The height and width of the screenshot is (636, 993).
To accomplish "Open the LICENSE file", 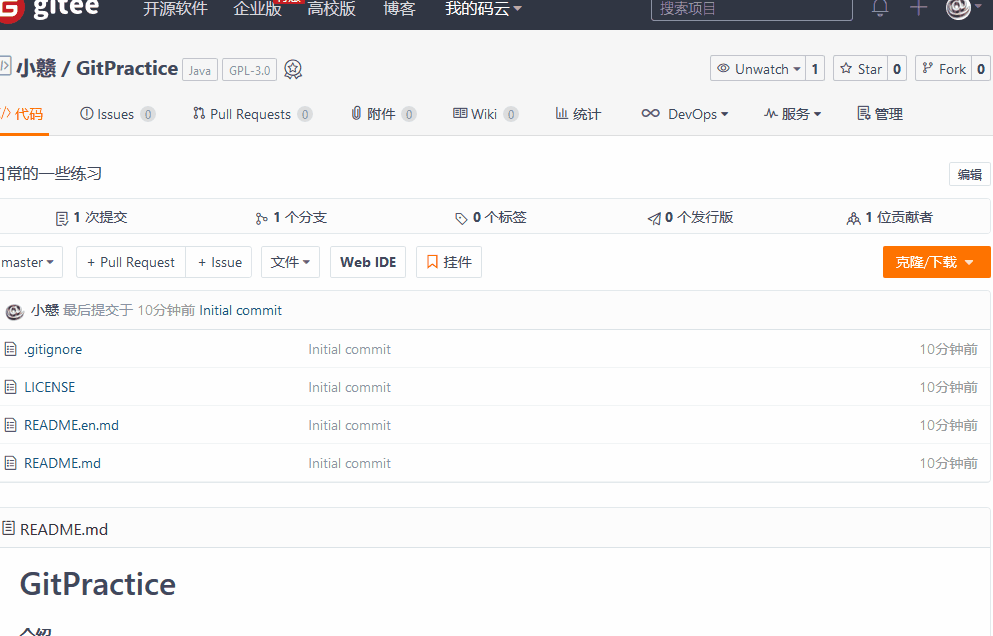I will [49, 387].
